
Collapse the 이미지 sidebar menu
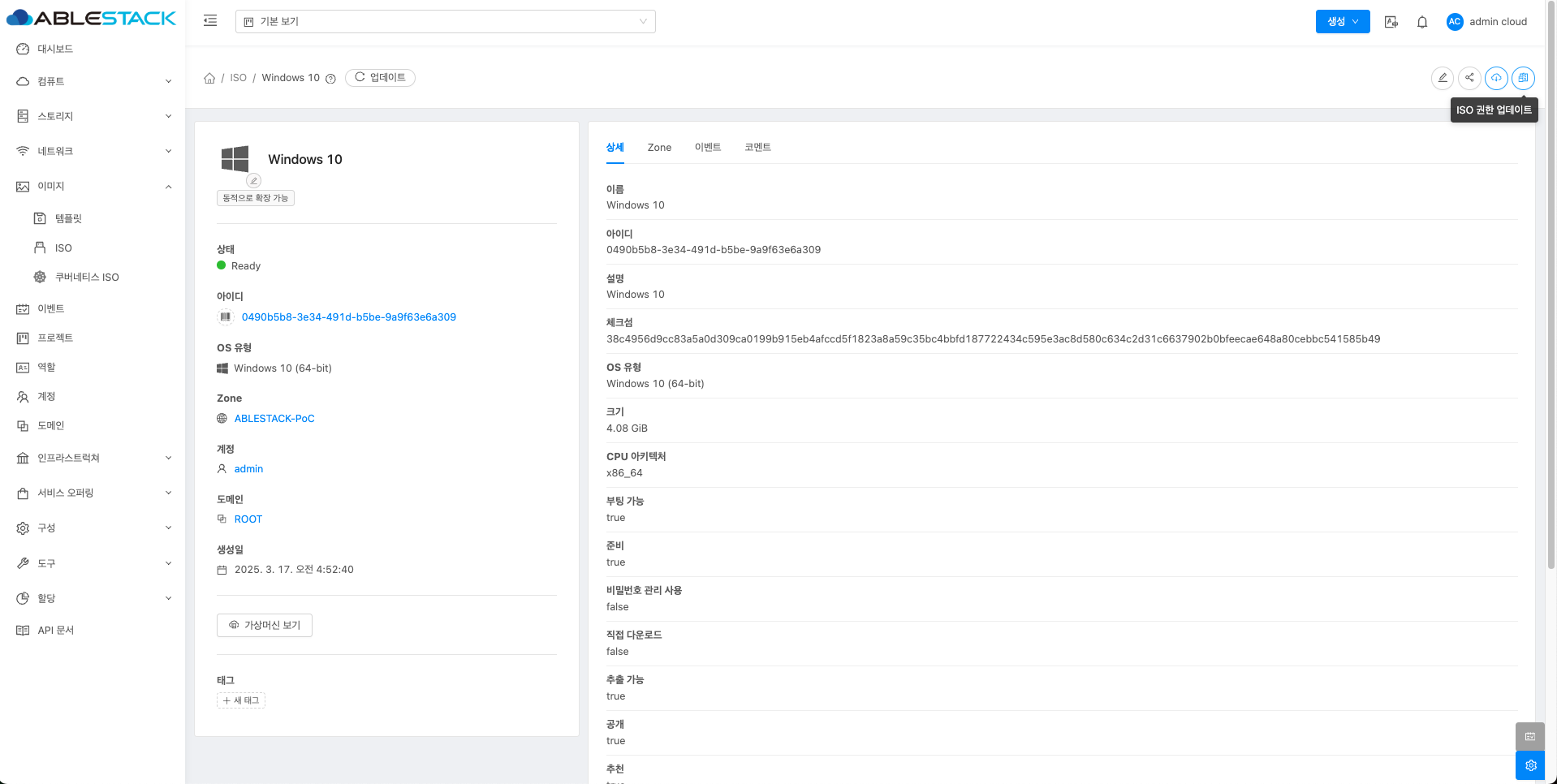point(93,186)
